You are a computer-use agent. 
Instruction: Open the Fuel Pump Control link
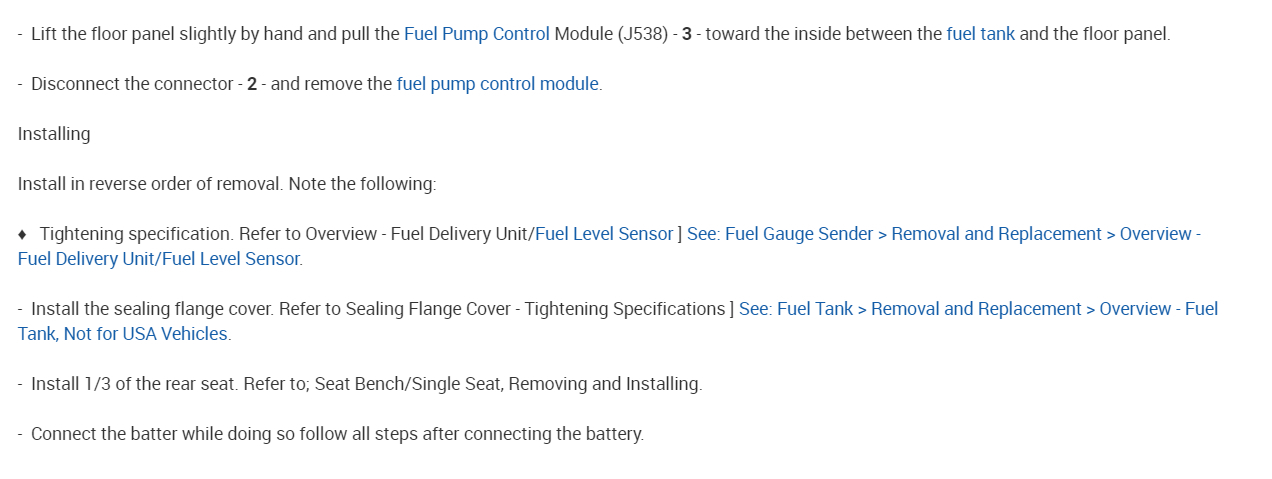click(476, 34)
